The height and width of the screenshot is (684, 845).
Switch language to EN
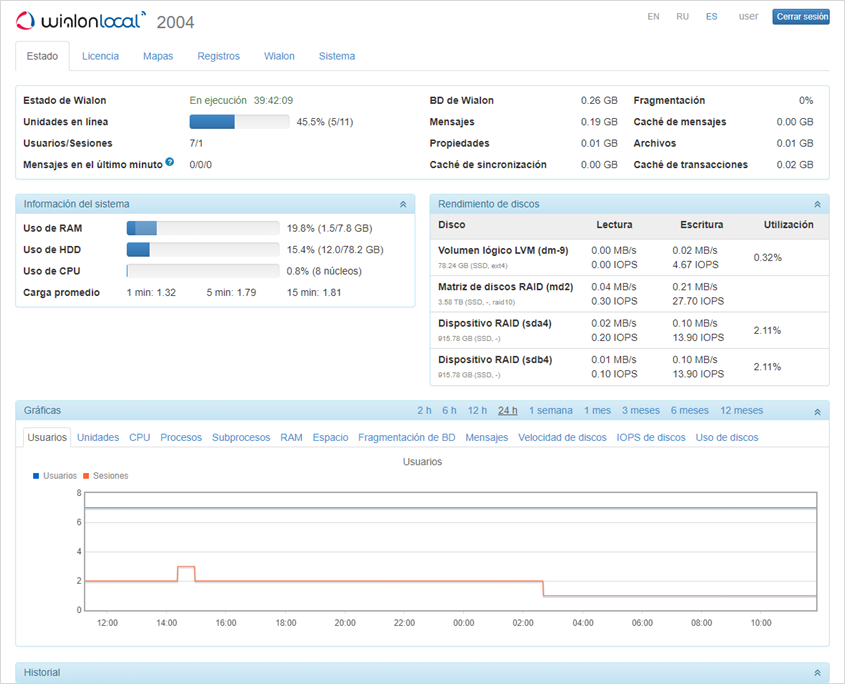[x=653, y=17]
